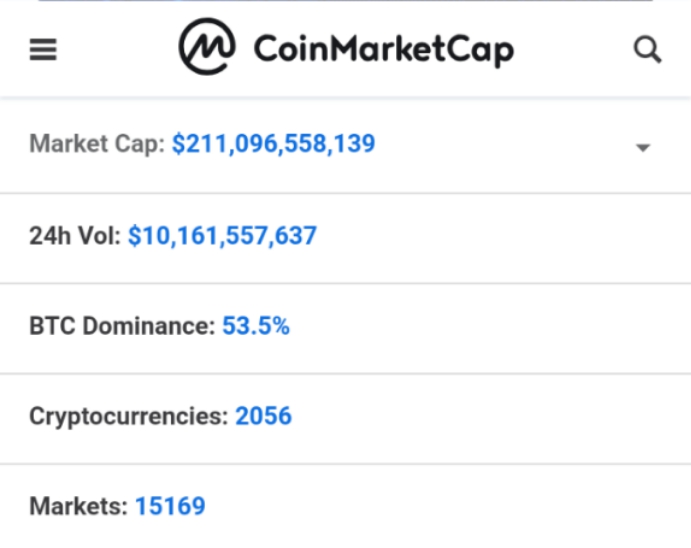Expand the stats dropdown arrow beside Market Cap
Image resolution: width=691 pixels, height=548 pixels.
coord(643,148)
